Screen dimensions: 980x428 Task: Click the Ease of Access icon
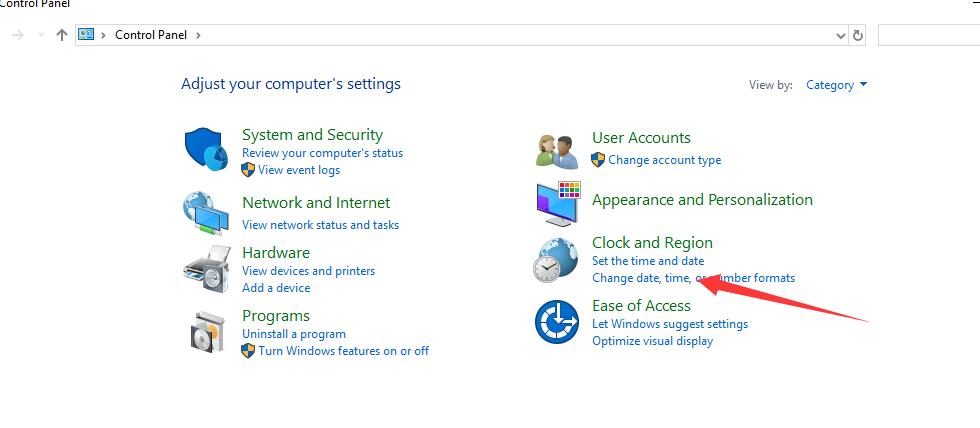click(556, 322)
